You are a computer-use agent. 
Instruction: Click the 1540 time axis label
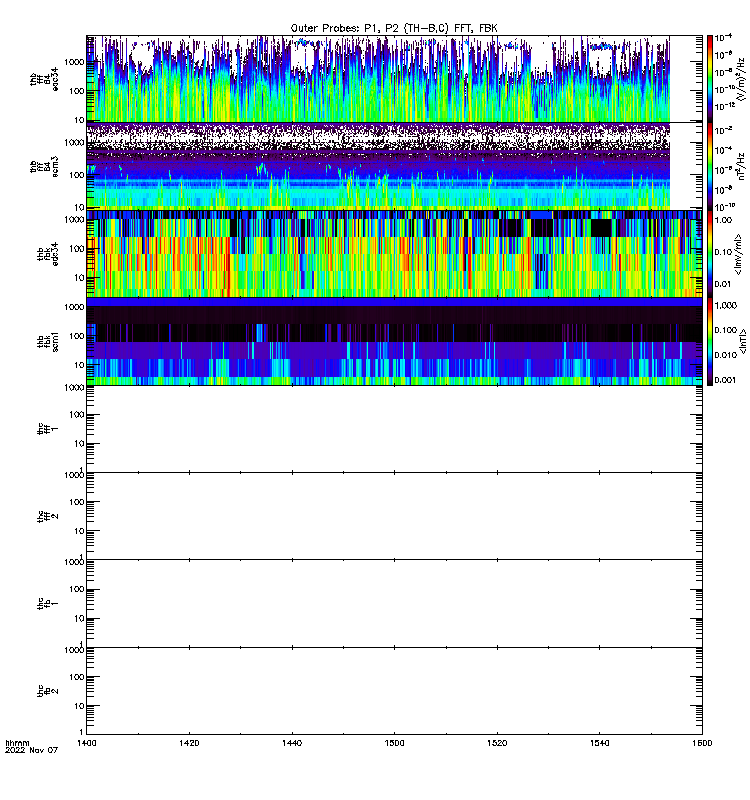point(599,743)
